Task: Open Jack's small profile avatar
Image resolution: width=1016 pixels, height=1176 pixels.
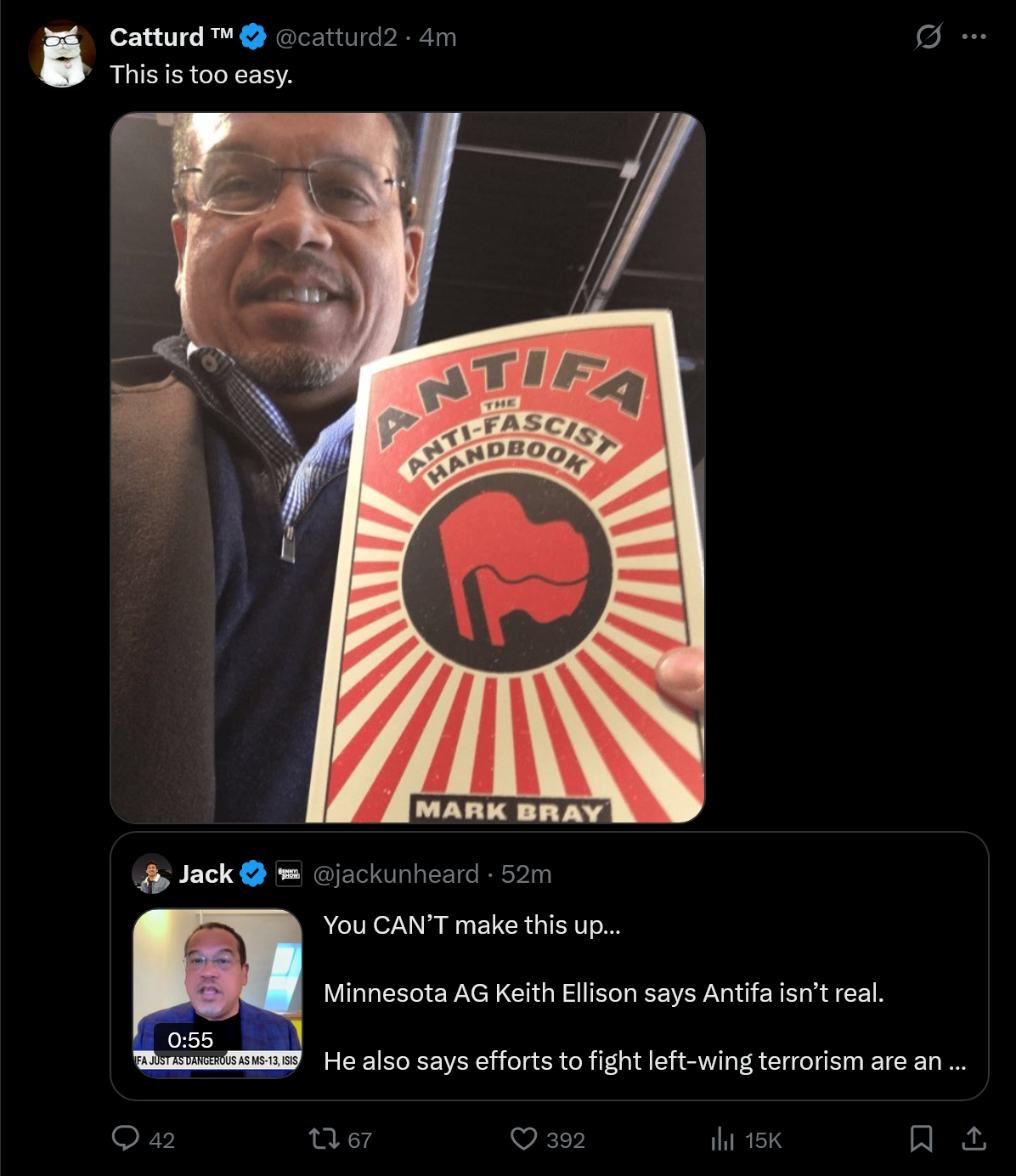Action: (x=152, y=874)
